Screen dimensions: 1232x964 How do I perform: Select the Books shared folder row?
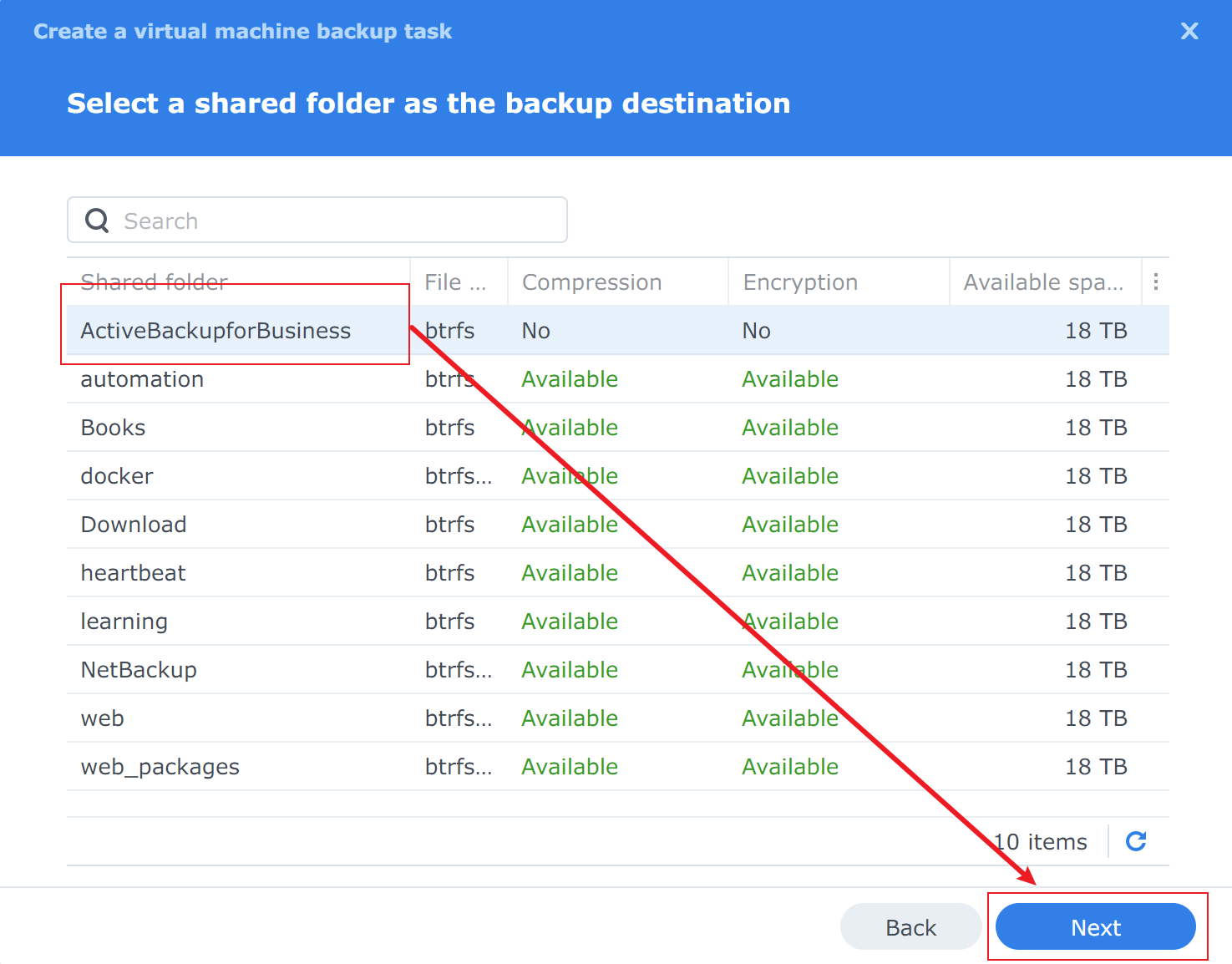[x=113, y=428]
